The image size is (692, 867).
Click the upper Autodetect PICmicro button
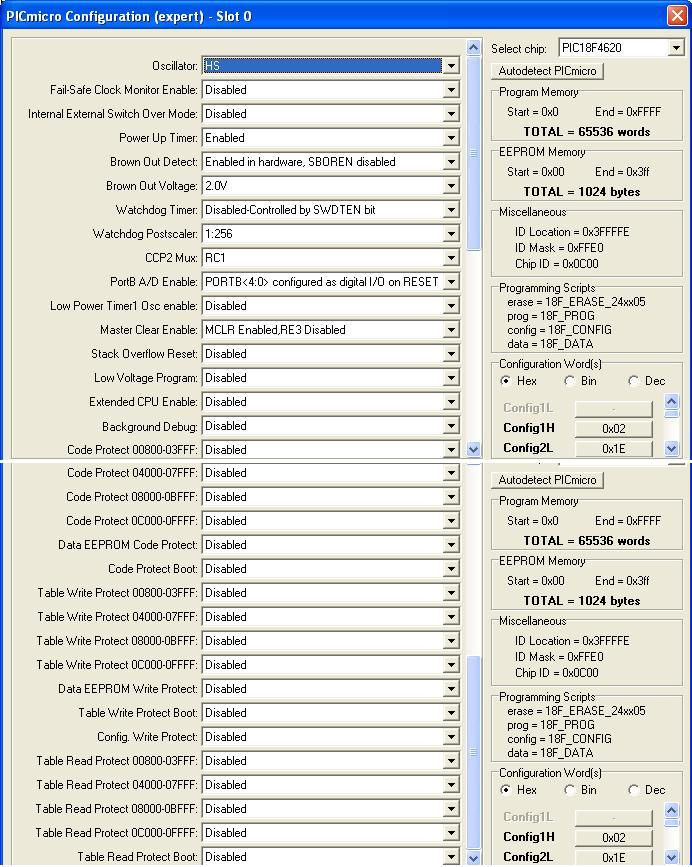(547, 71)
